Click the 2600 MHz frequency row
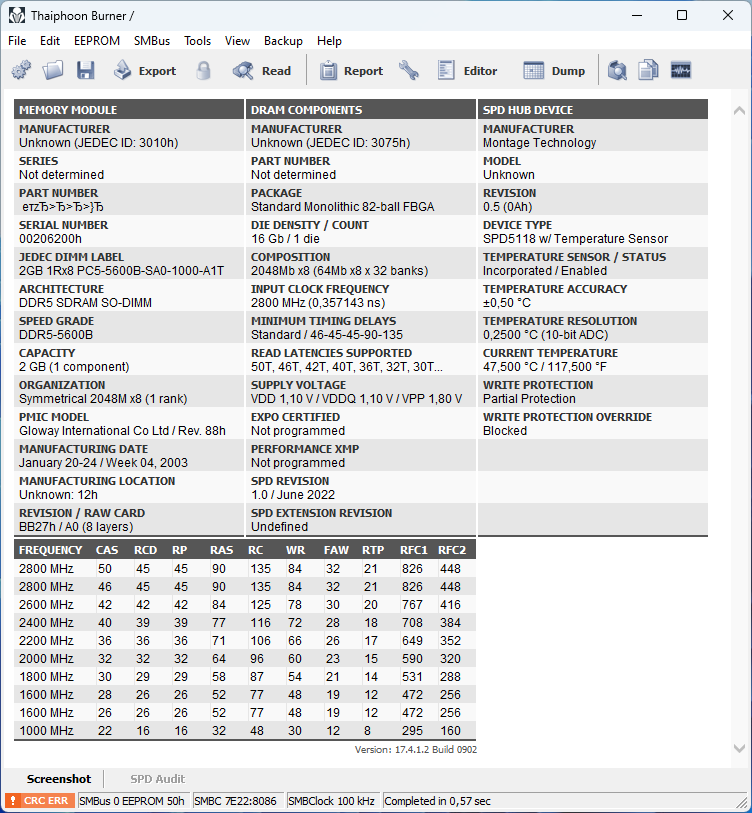This screenshot has height=813, width=752. [x=245, y=605]
